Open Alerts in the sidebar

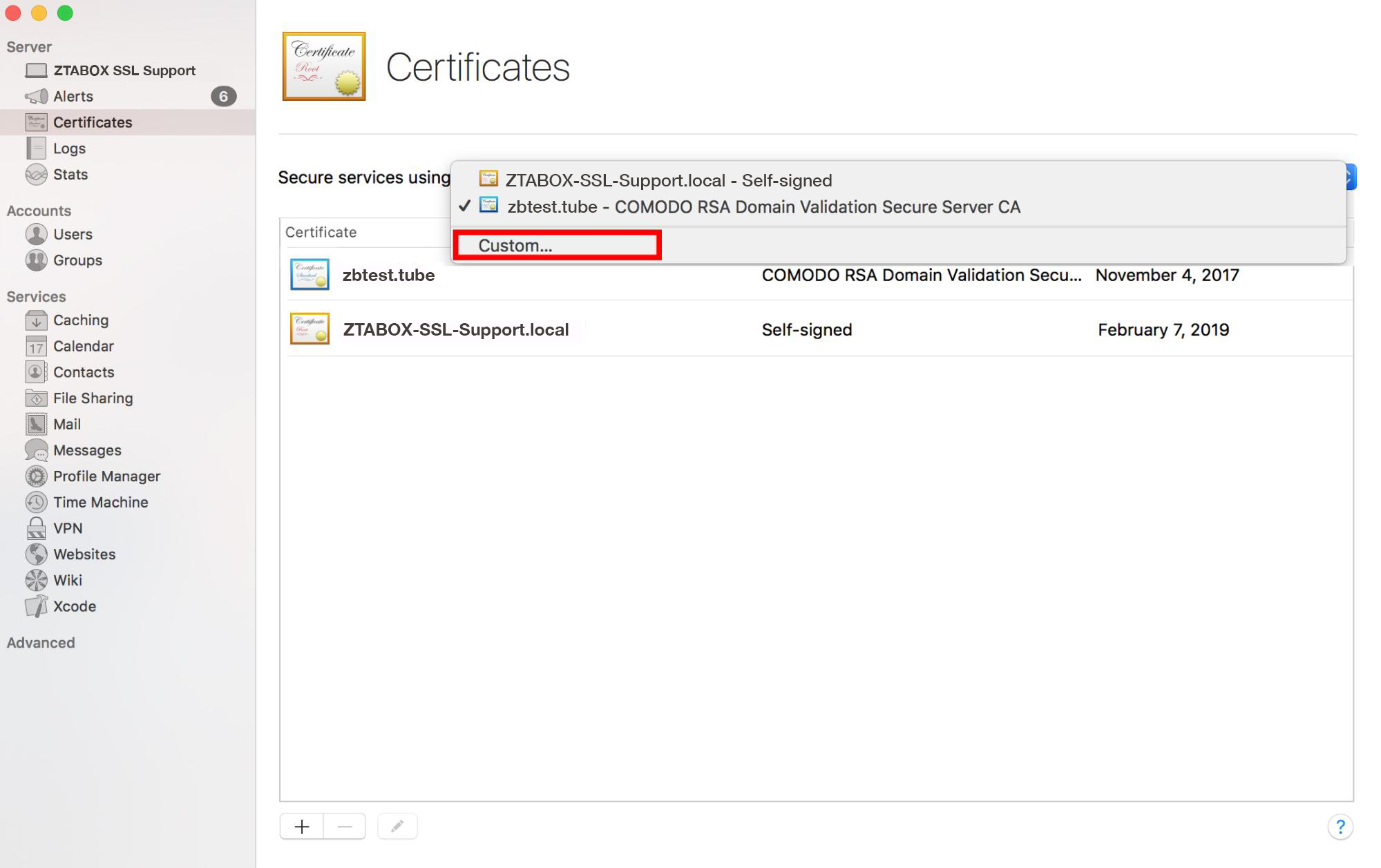pos(73,97)
